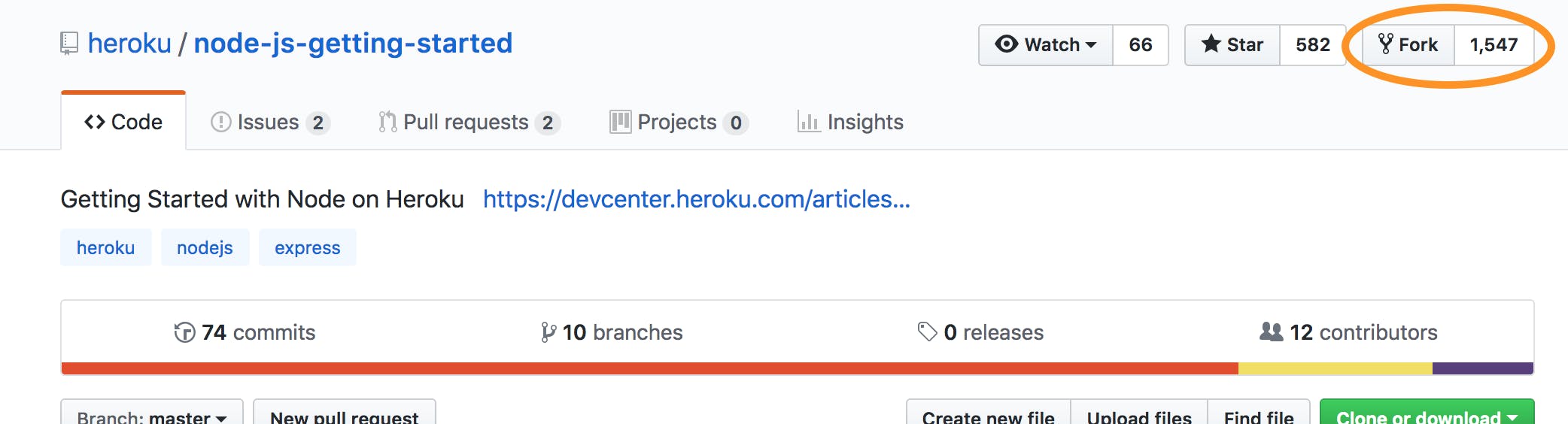Image resolution: width=1568 pixels, height=424 pixels.
Task: View the 74 commits history
Action: click(x=245, y=332)
